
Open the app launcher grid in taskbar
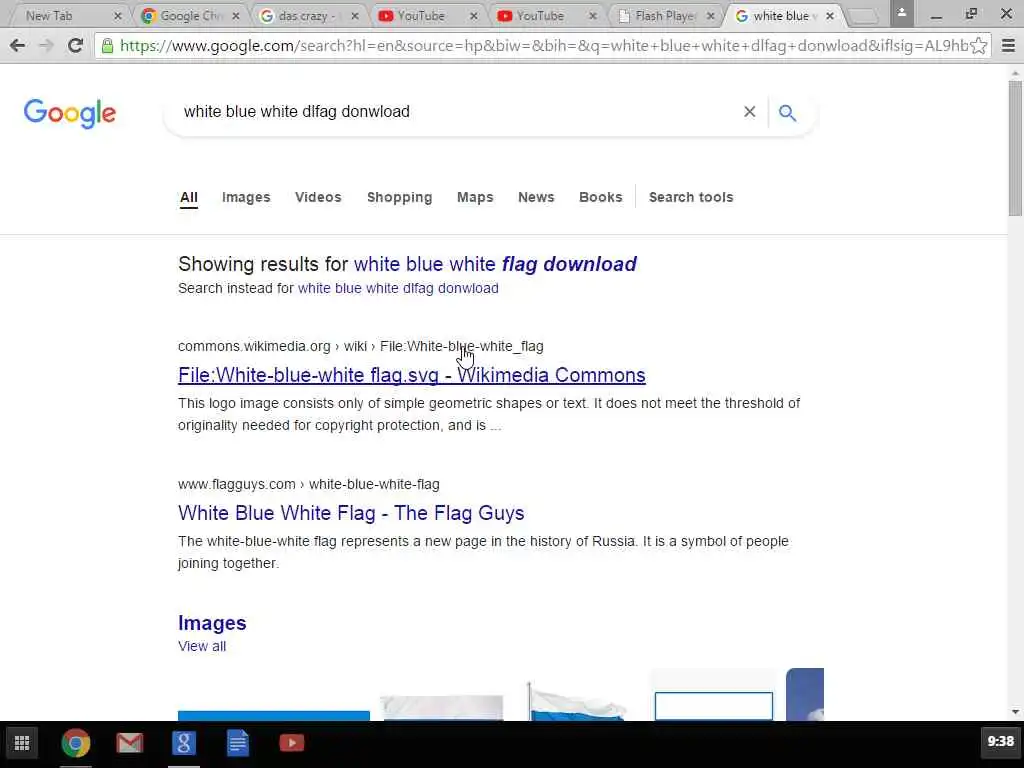22,743
